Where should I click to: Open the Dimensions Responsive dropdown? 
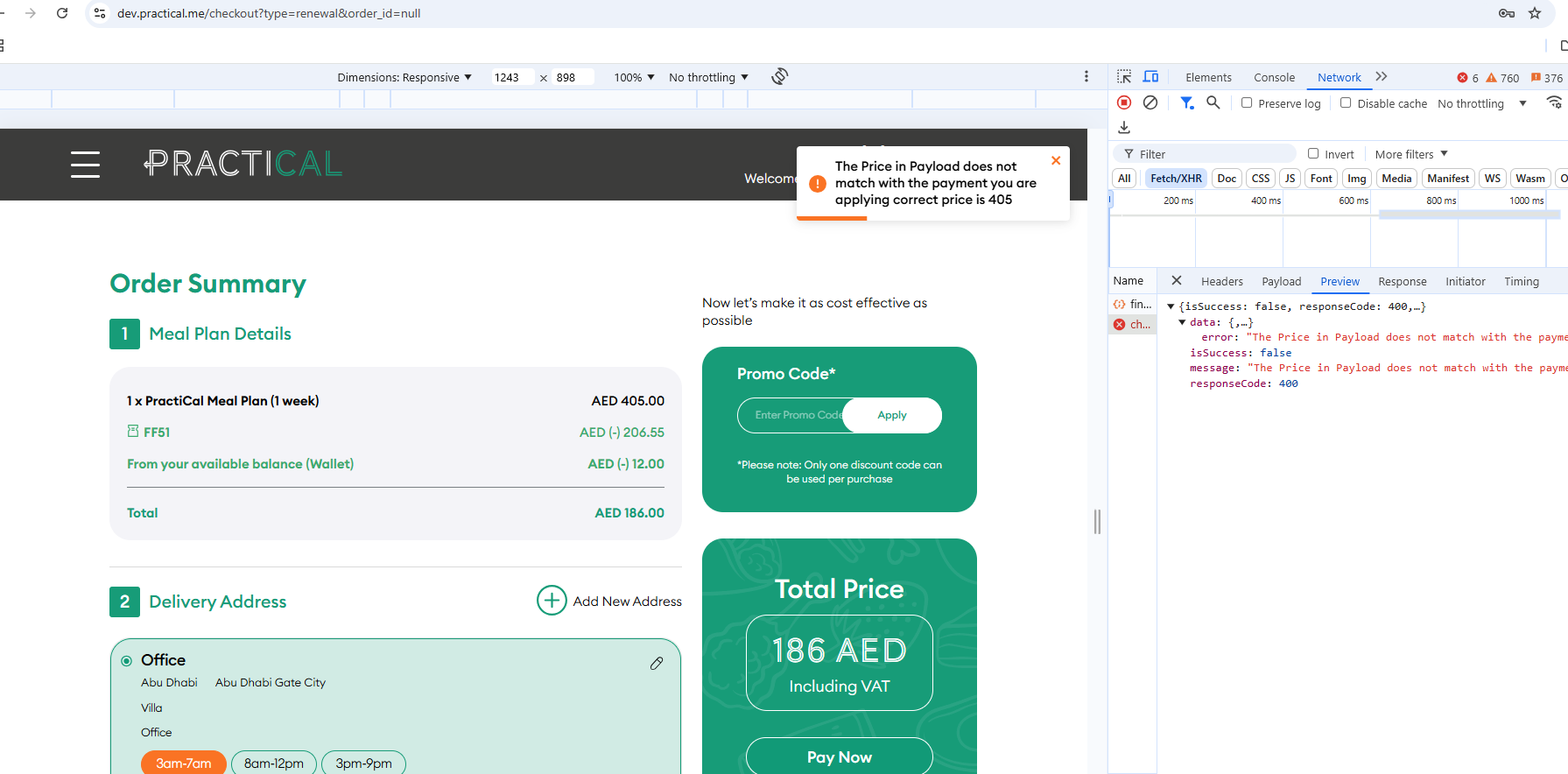coord(404,77)
